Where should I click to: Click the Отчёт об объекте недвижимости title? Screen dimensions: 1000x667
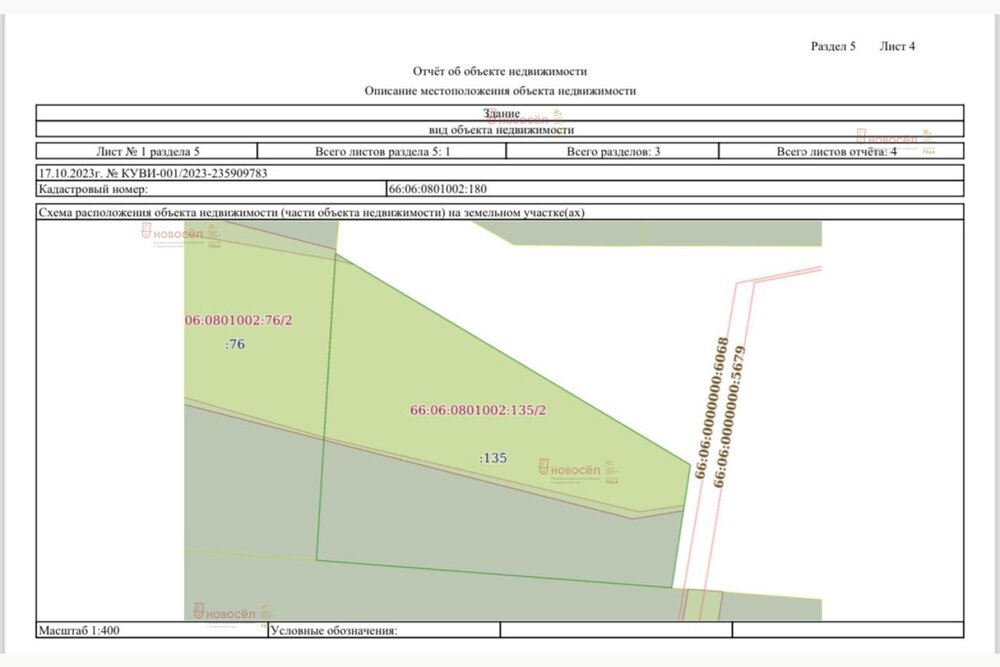point(500,71)
